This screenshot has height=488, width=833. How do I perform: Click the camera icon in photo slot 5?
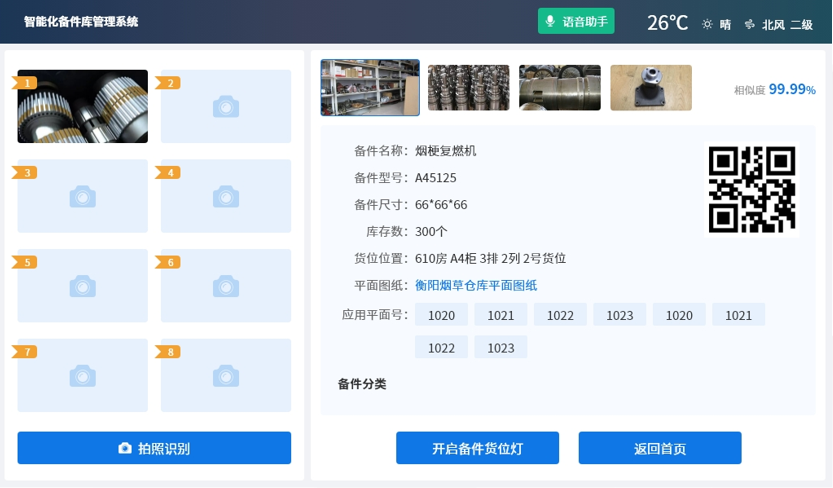82,286
